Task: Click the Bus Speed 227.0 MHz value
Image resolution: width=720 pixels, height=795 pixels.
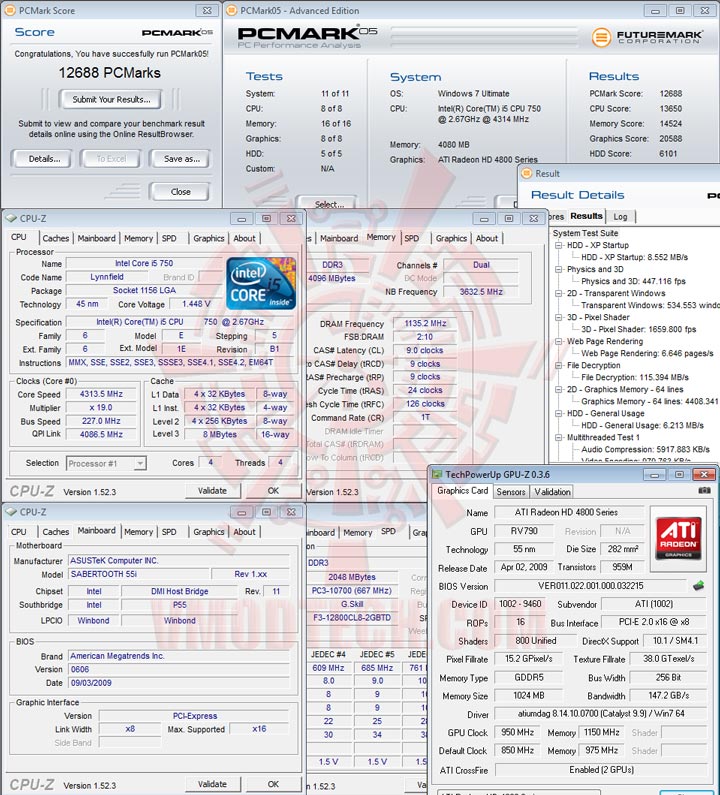Action: click(x=101, y=421)
